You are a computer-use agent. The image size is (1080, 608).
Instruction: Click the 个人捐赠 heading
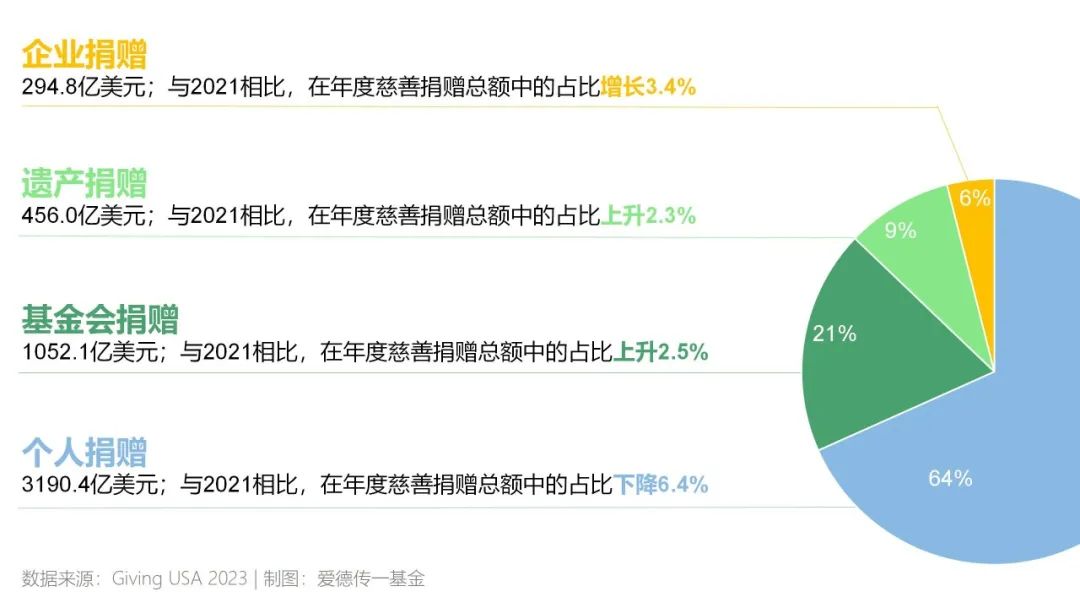point(84,452)
